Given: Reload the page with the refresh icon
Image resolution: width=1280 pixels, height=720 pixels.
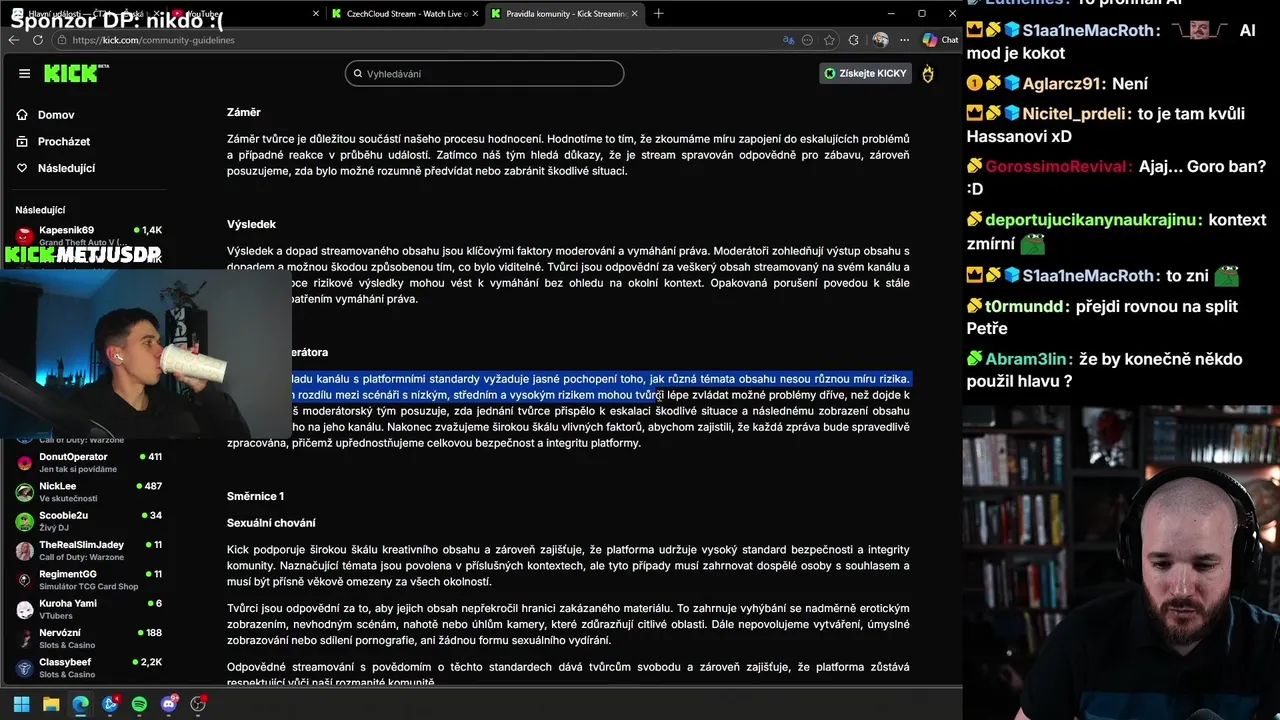Looking at the screenshot, I should click(38, 40).
